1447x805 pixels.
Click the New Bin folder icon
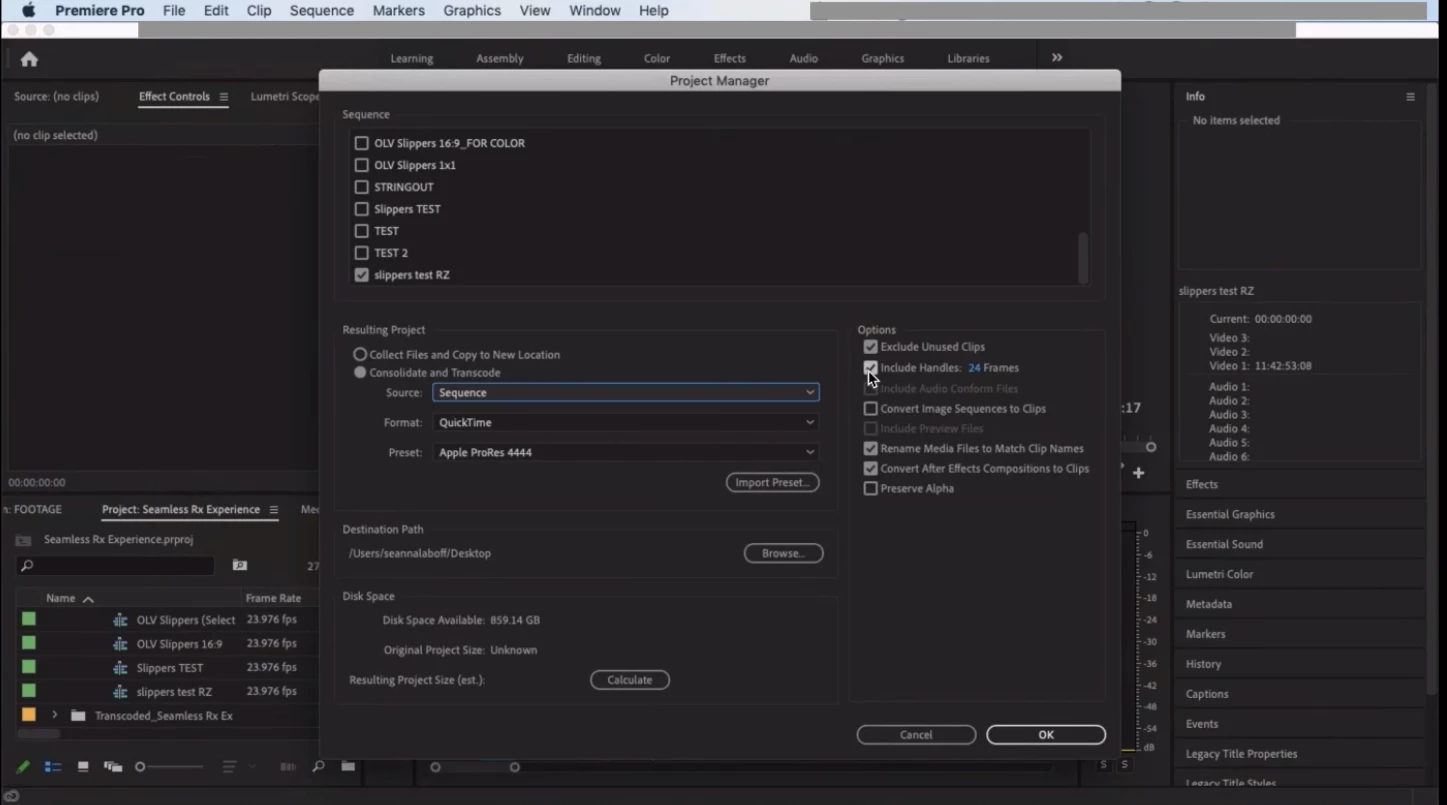347,767
